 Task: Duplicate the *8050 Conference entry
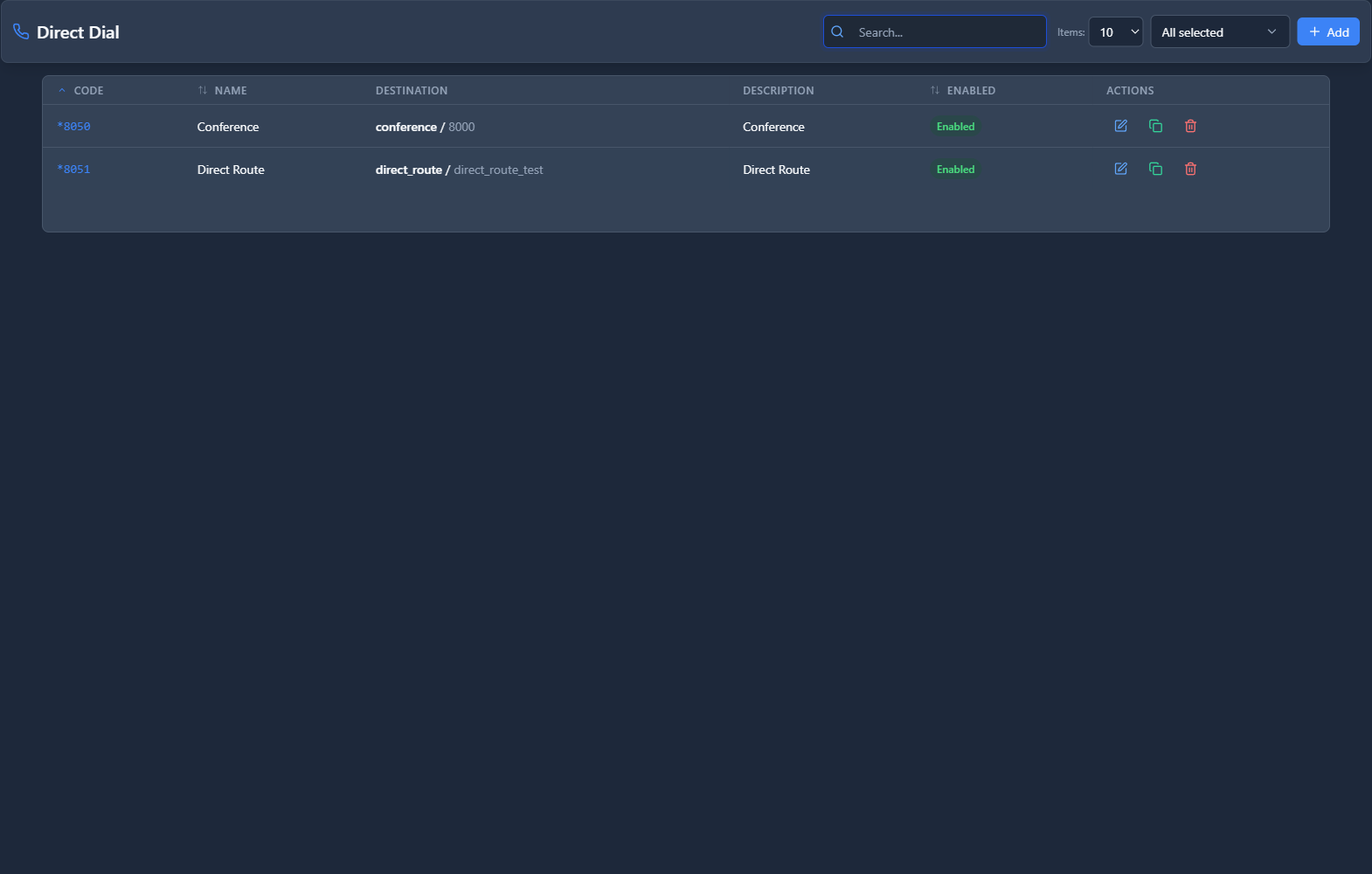coord(1155,126)
